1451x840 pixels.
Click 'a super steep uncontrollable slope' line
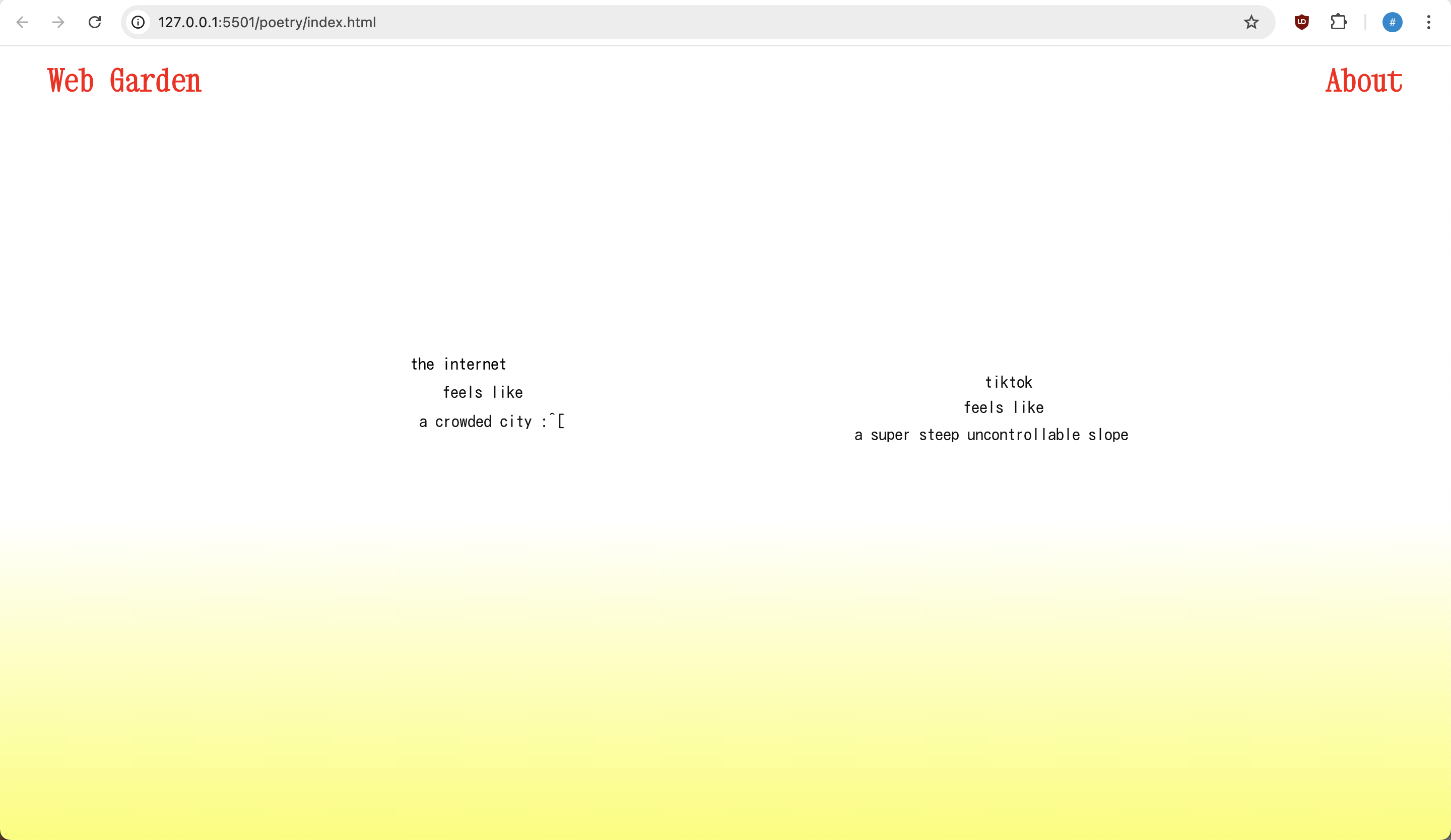(991, 435)
